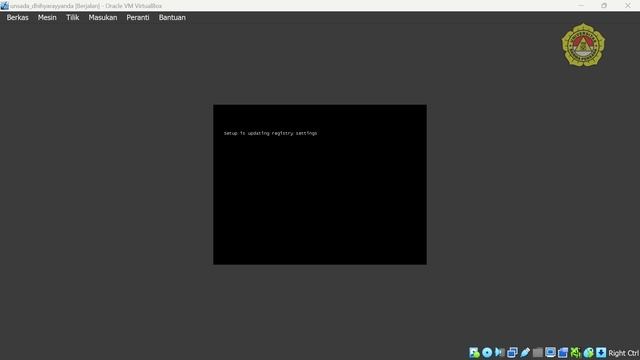This screenshot has height=360, width=640.
Task: Click the recording status icon
Action: coord(563,353)
